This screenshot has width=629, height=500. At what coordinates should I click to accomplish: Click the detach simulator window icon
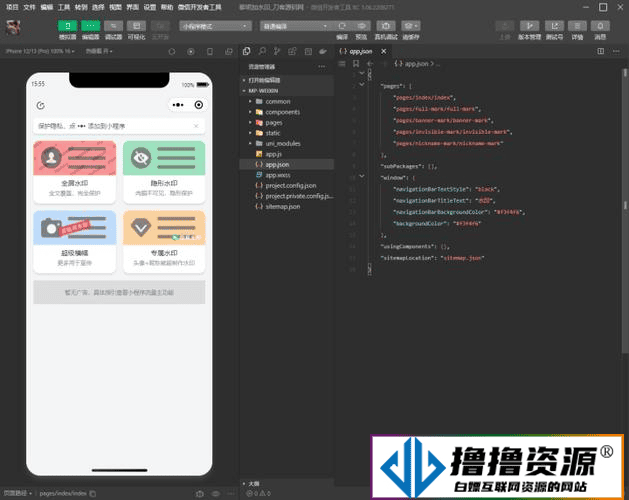[229, 52]
